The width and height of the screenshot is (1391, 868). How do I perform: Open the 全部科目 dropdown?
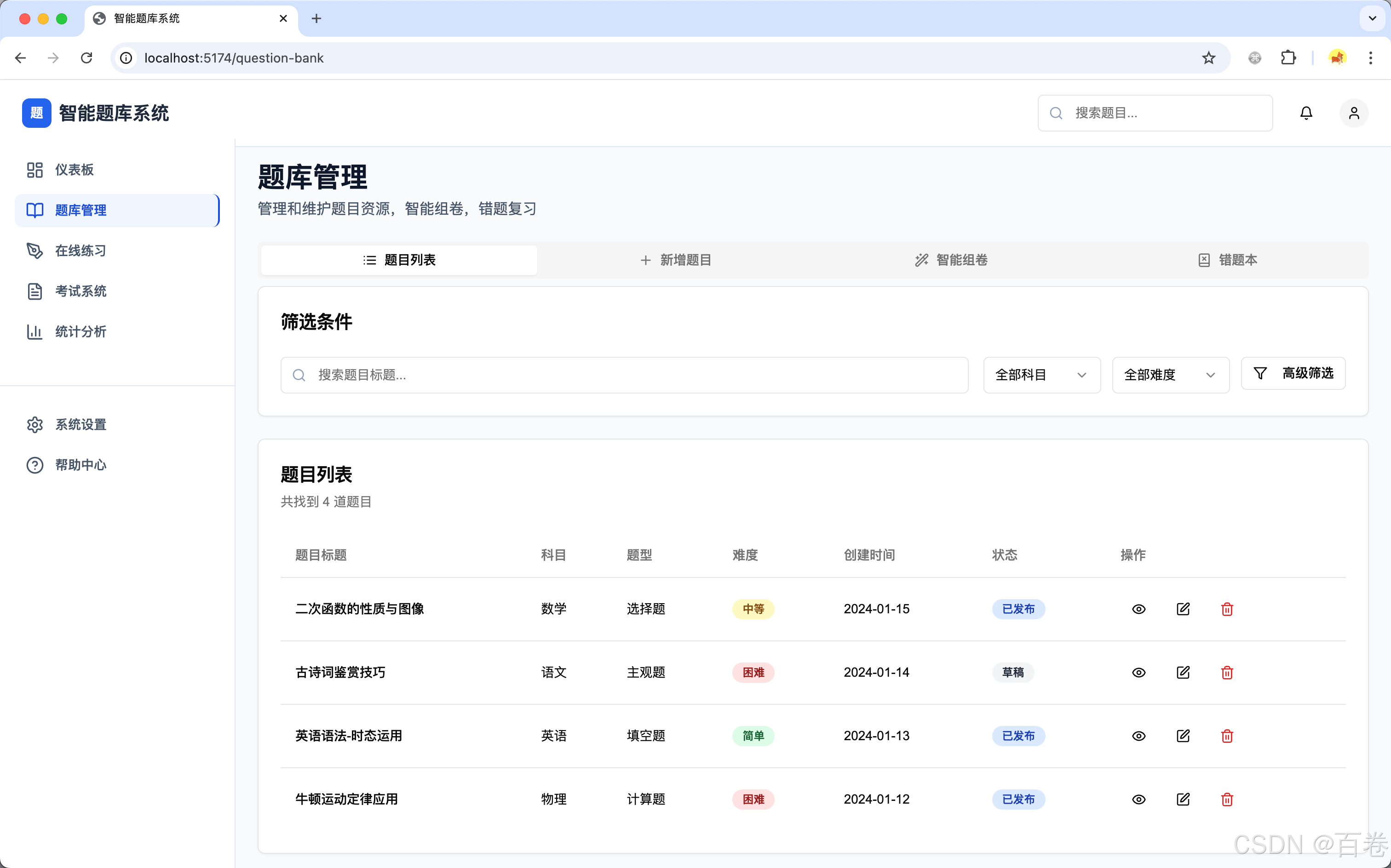[x=1040, y=375]
